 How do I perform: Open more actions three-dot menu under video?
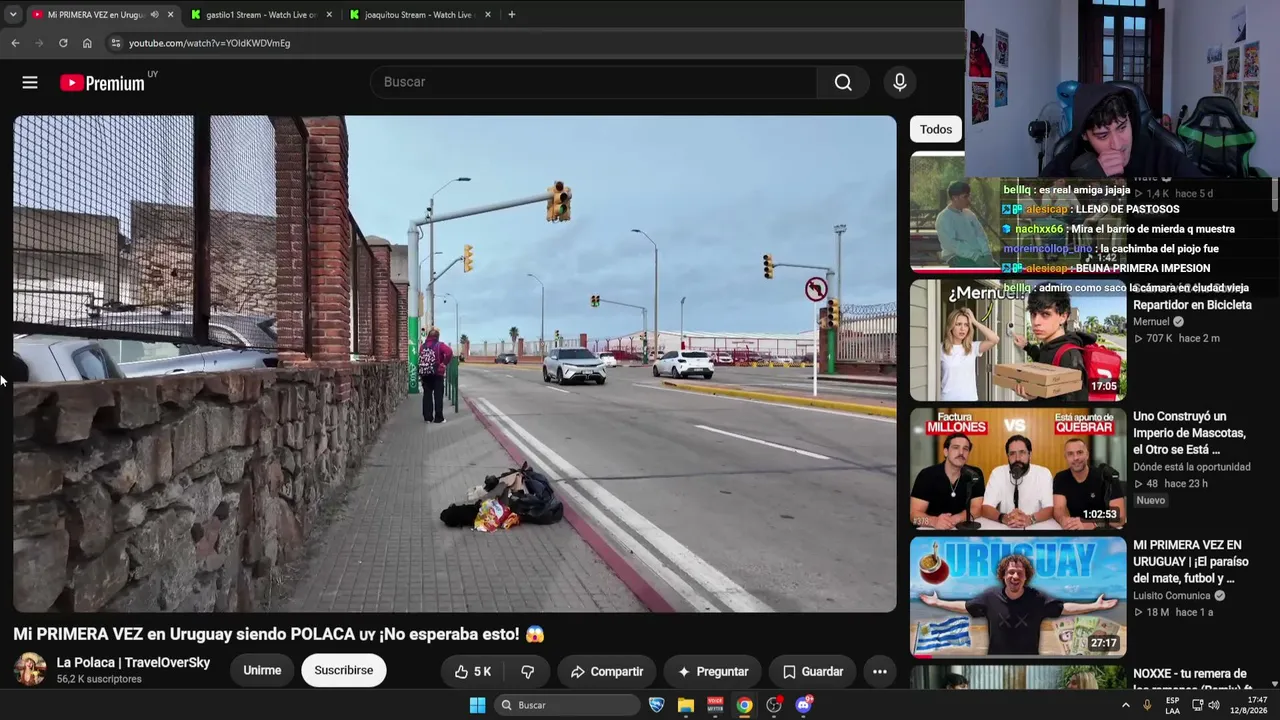(x=880, y=672)
